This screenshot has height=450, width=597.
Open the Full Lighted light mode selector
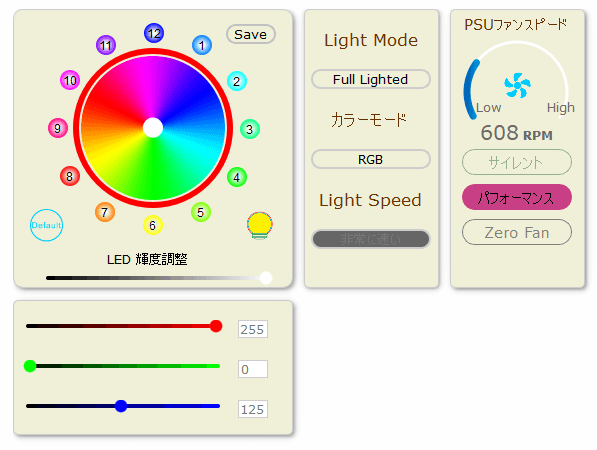point(370,79)
